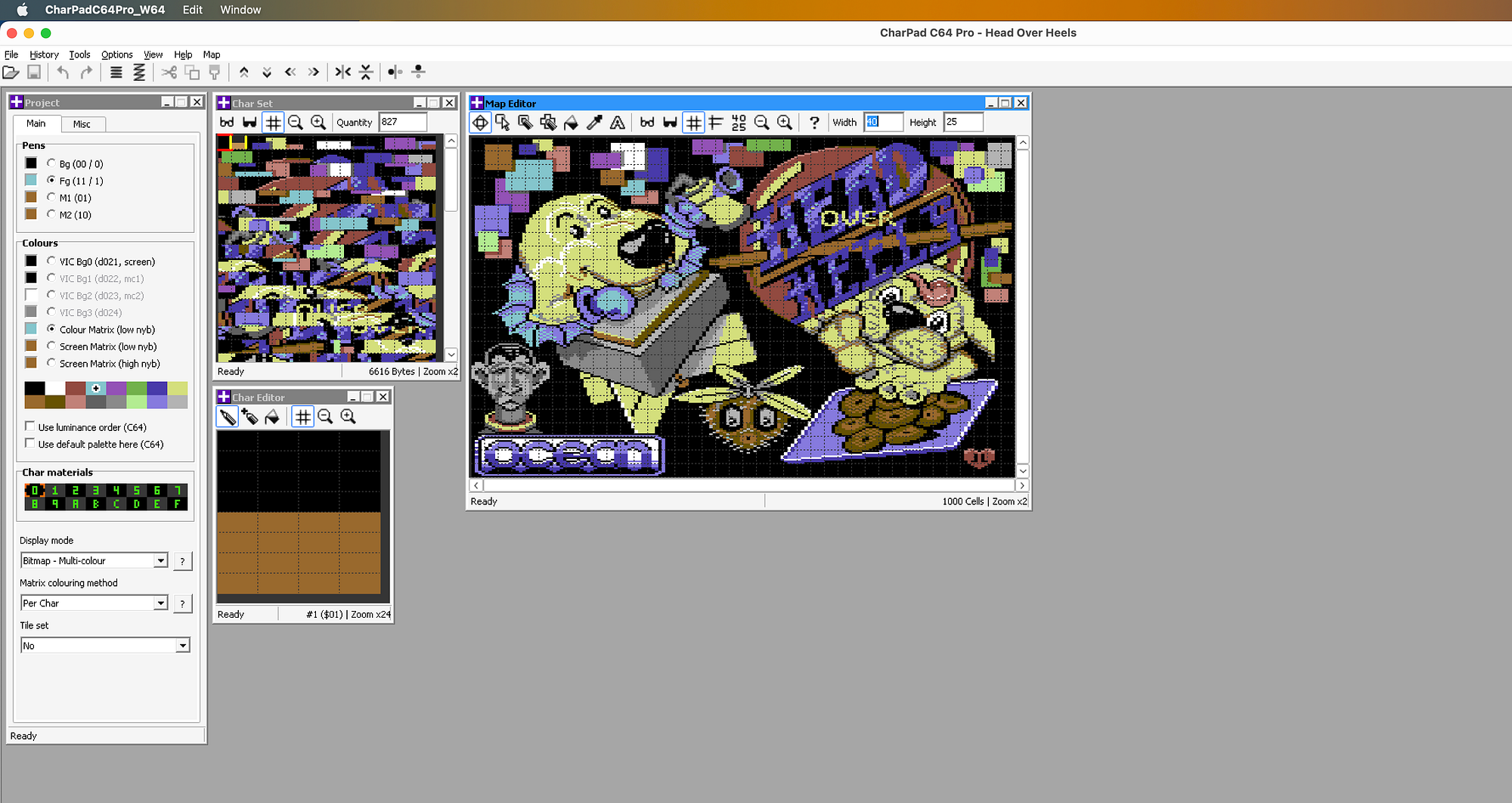Zoom in on the Char Set window
This screenshot has width=1512, height=803.
tap(318, 122)
